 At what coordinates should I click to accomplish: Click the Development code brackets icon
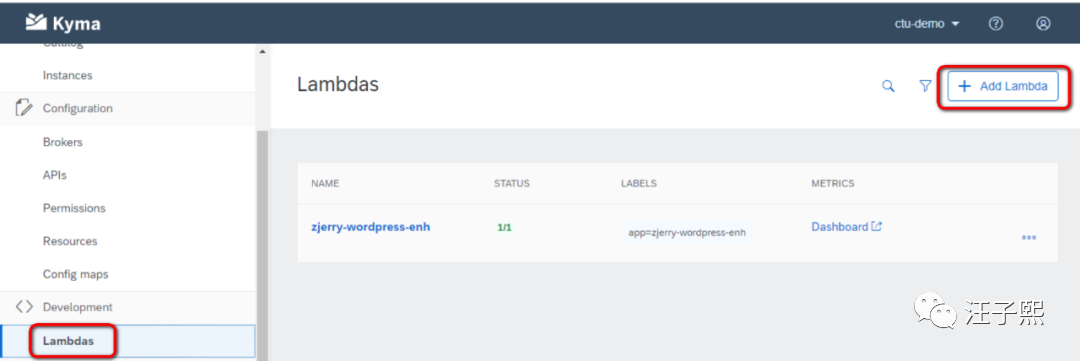tap(24, 307)
